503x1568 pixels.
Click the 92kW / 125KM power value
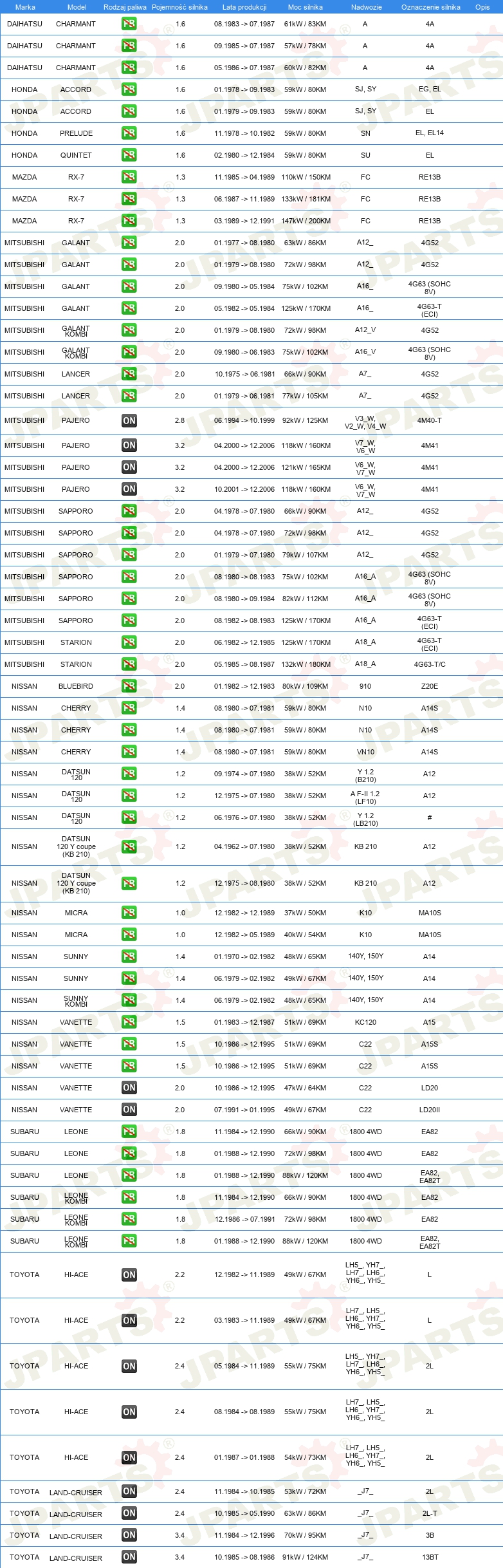tap(306, 420)
